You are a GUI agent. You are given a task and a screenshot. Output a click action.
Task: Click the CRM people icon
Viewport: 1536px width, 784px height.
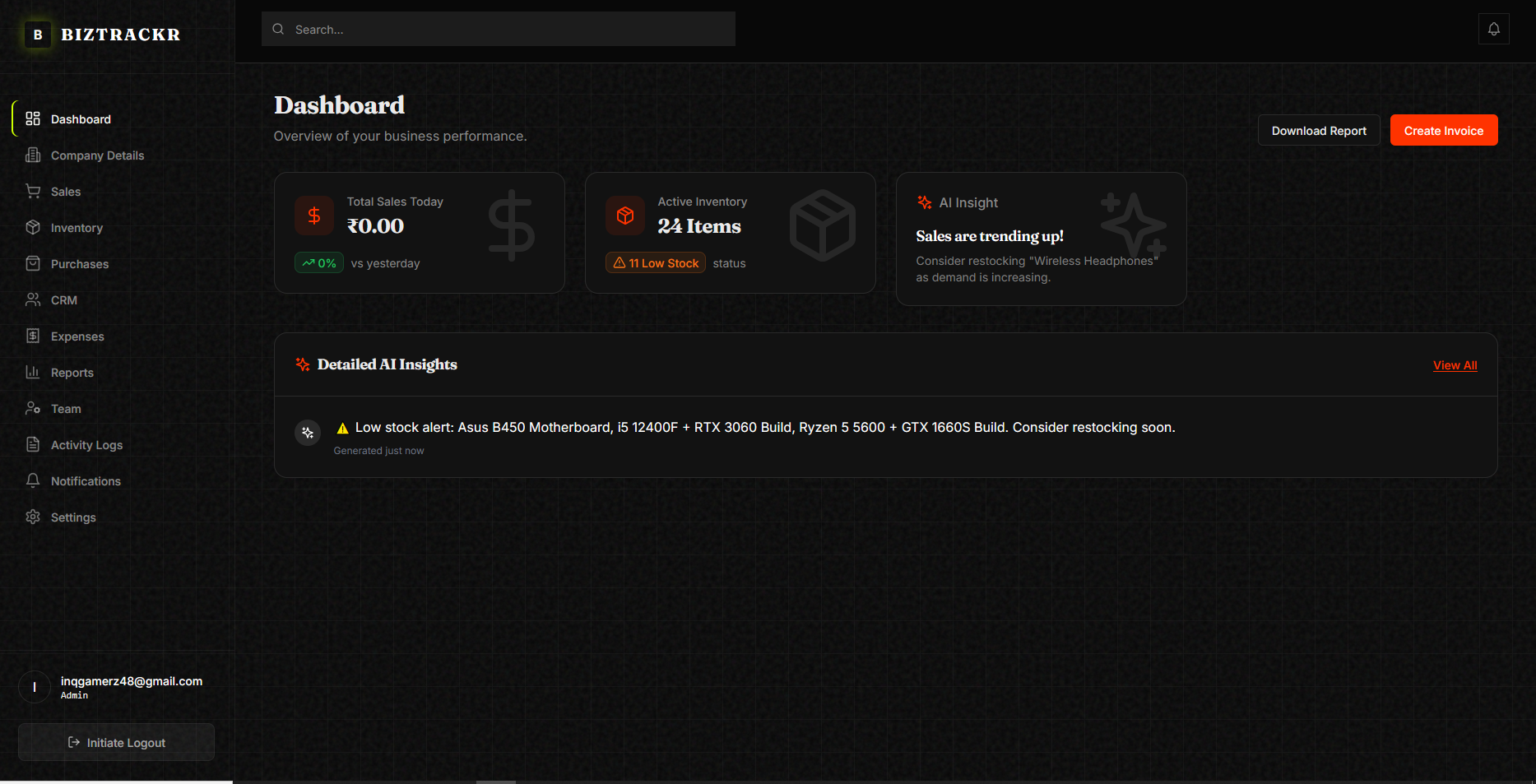(33, 299)
